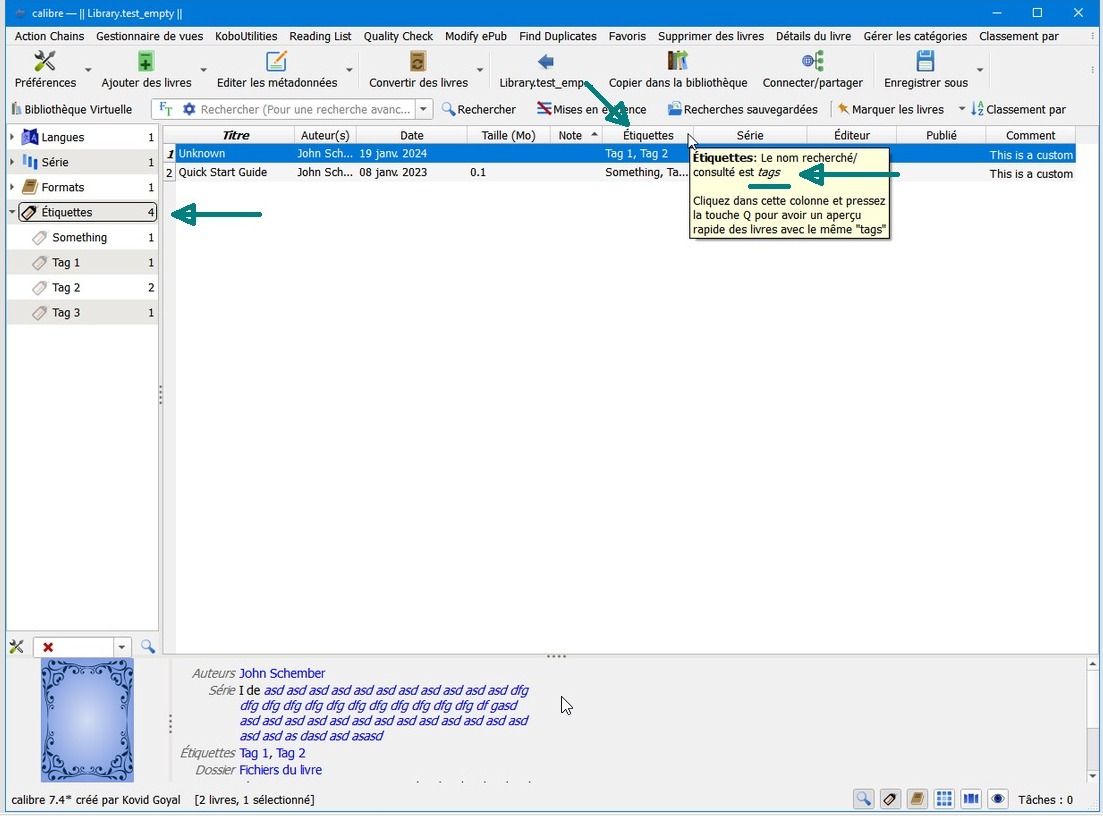Open the Quality Check menu
The image size is (1103, 816).
click(398, 36)
